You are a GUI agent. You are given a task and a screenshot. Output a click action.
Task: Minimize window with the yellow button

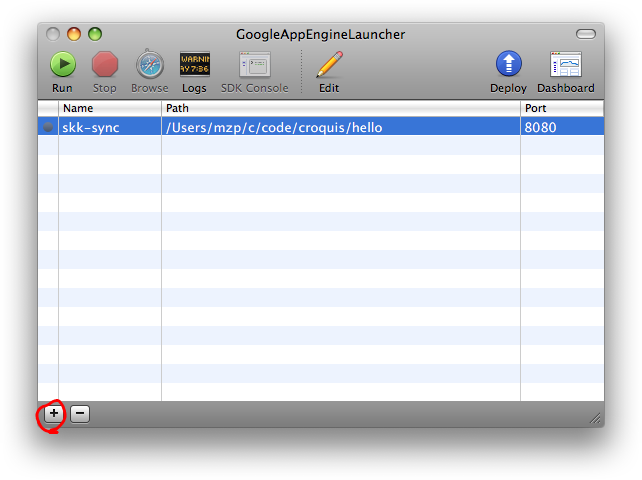pos(74,34)
